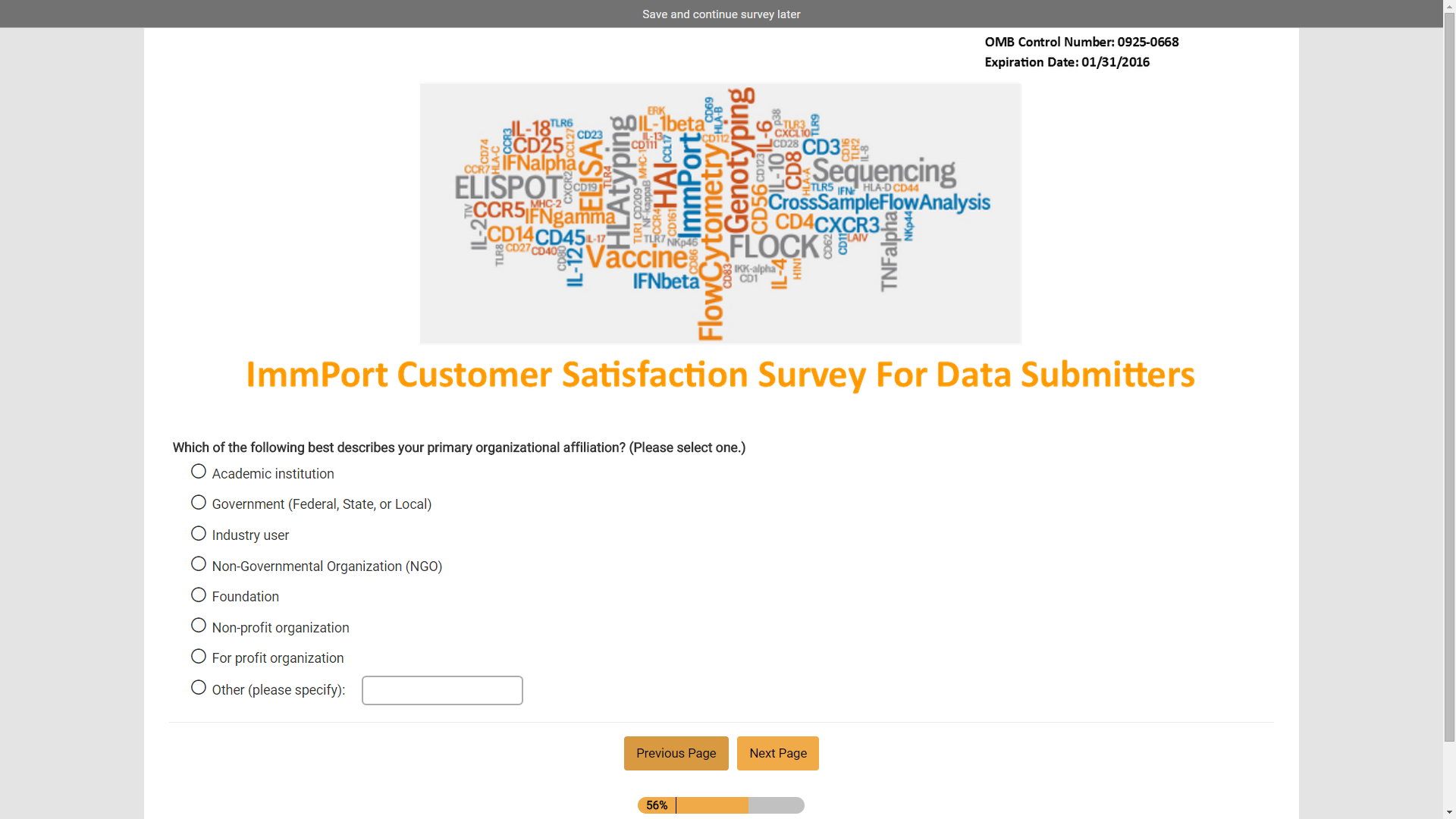Choose Non-profit organization radio option
Screen dimensions: 1456x819
tap(199, 626)
